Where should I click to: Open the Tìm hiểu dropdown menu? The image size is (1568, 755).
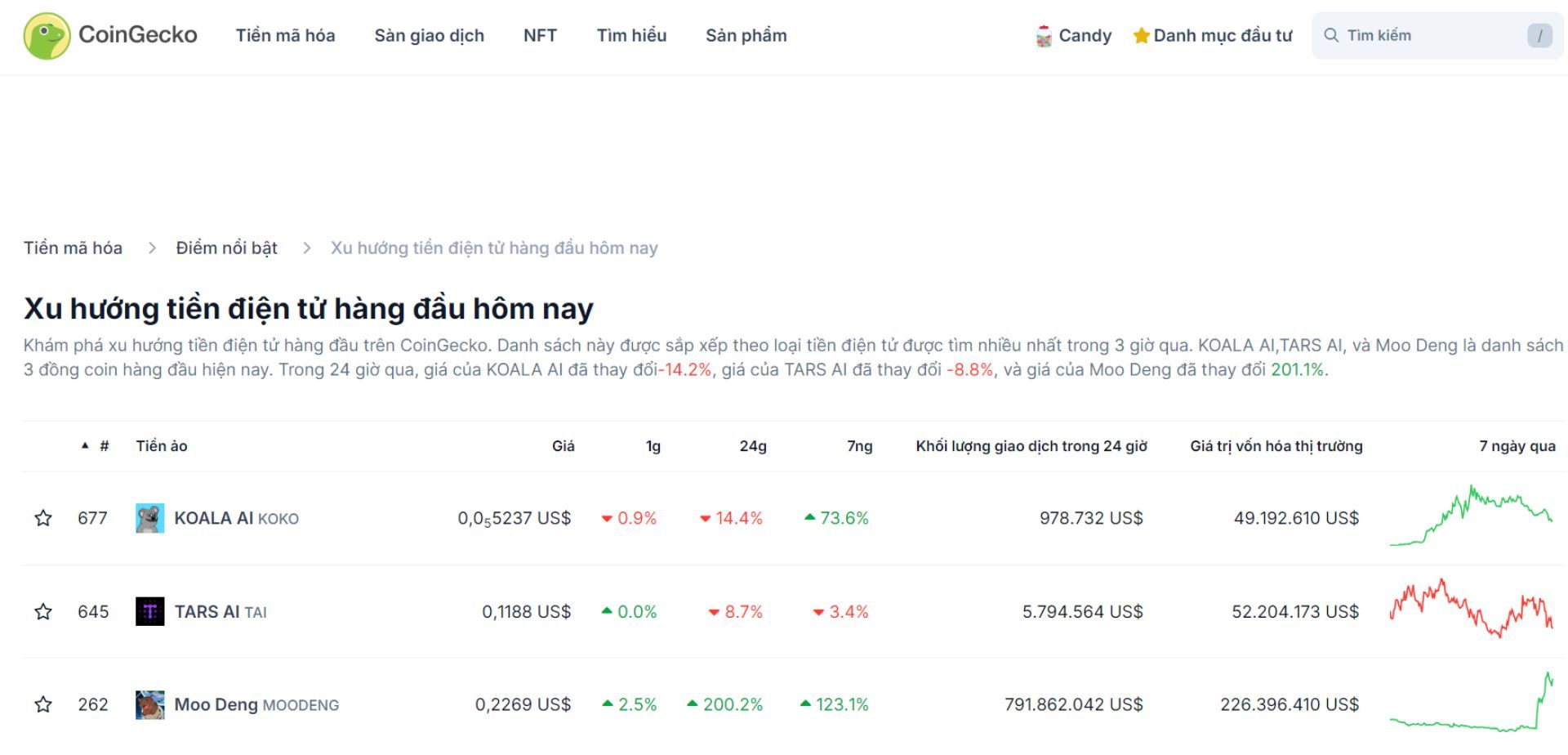point(631,35)
